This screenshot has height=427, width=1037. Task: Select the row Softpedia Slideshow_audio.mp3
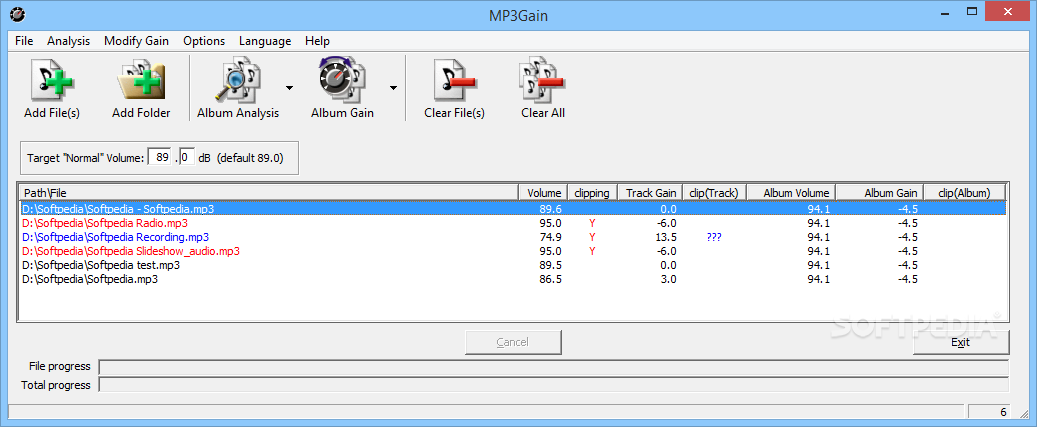(x=513, y=251)
